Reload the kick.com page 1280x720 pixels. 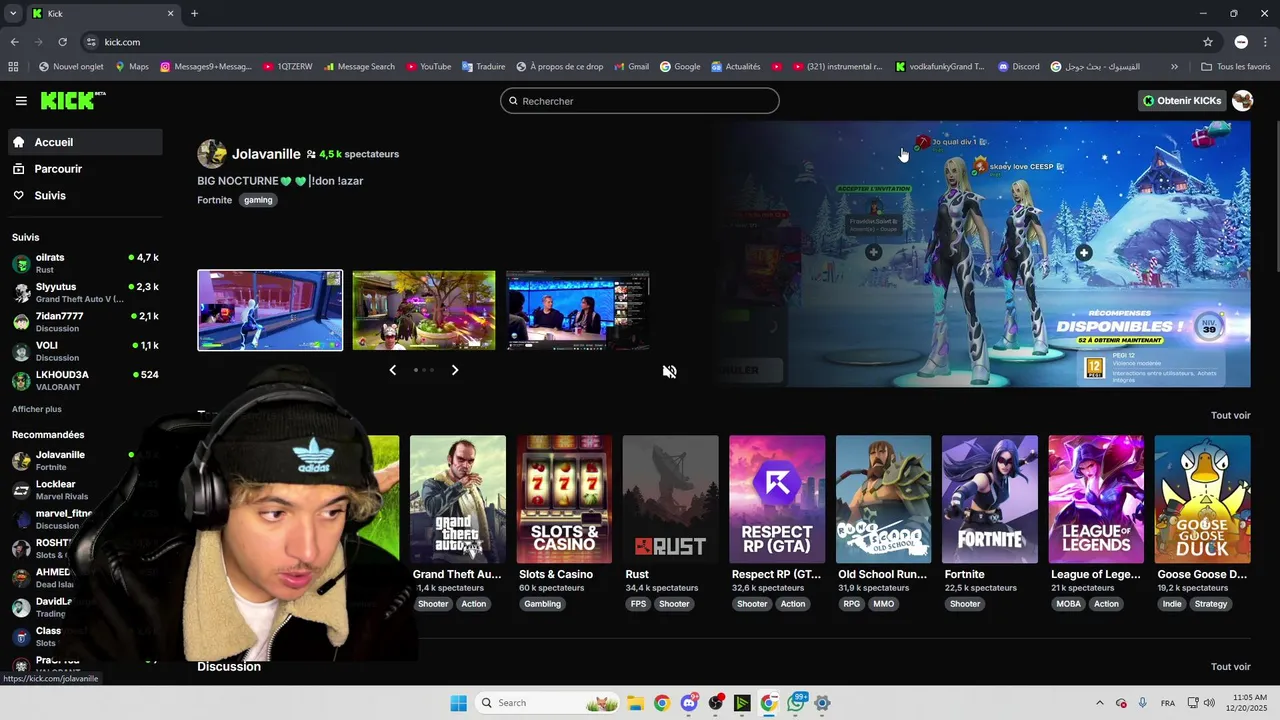coord(62,42)
